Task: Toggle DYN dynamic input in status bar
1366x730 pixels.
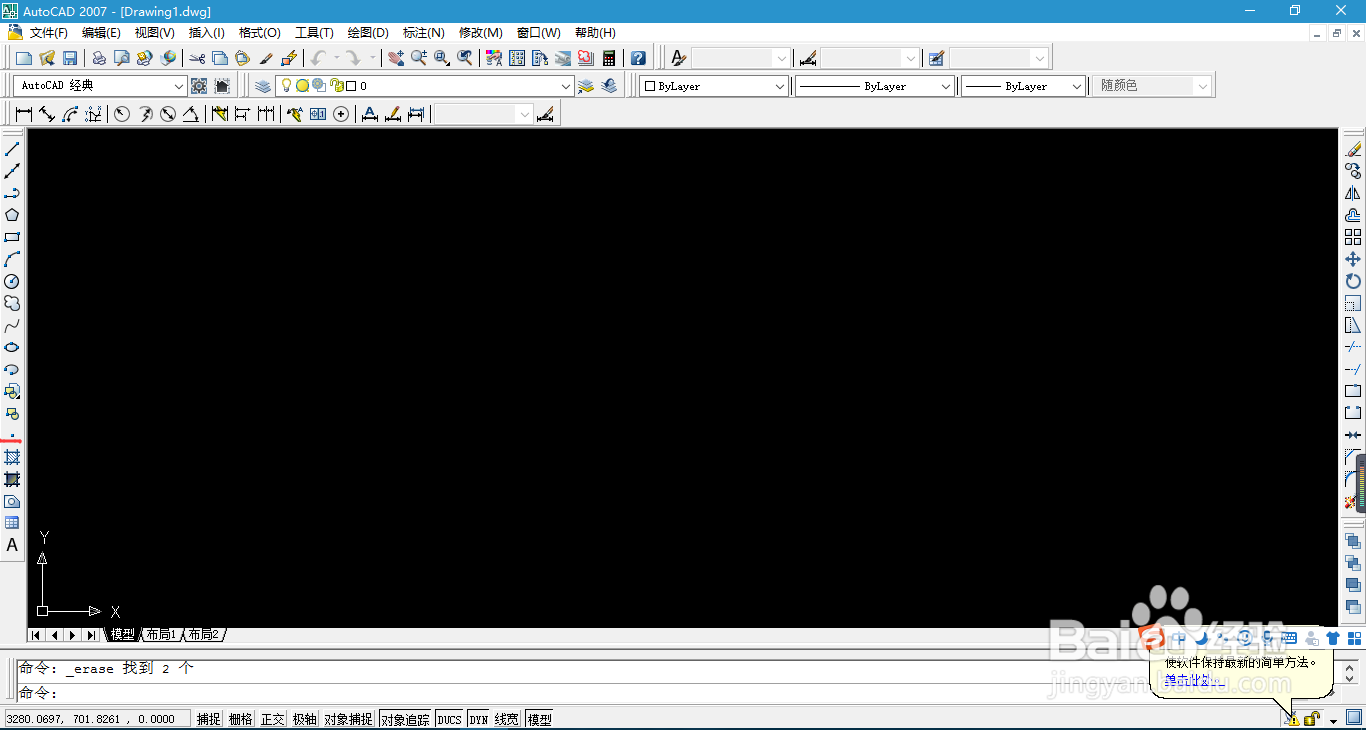Action: click(479, 719)
